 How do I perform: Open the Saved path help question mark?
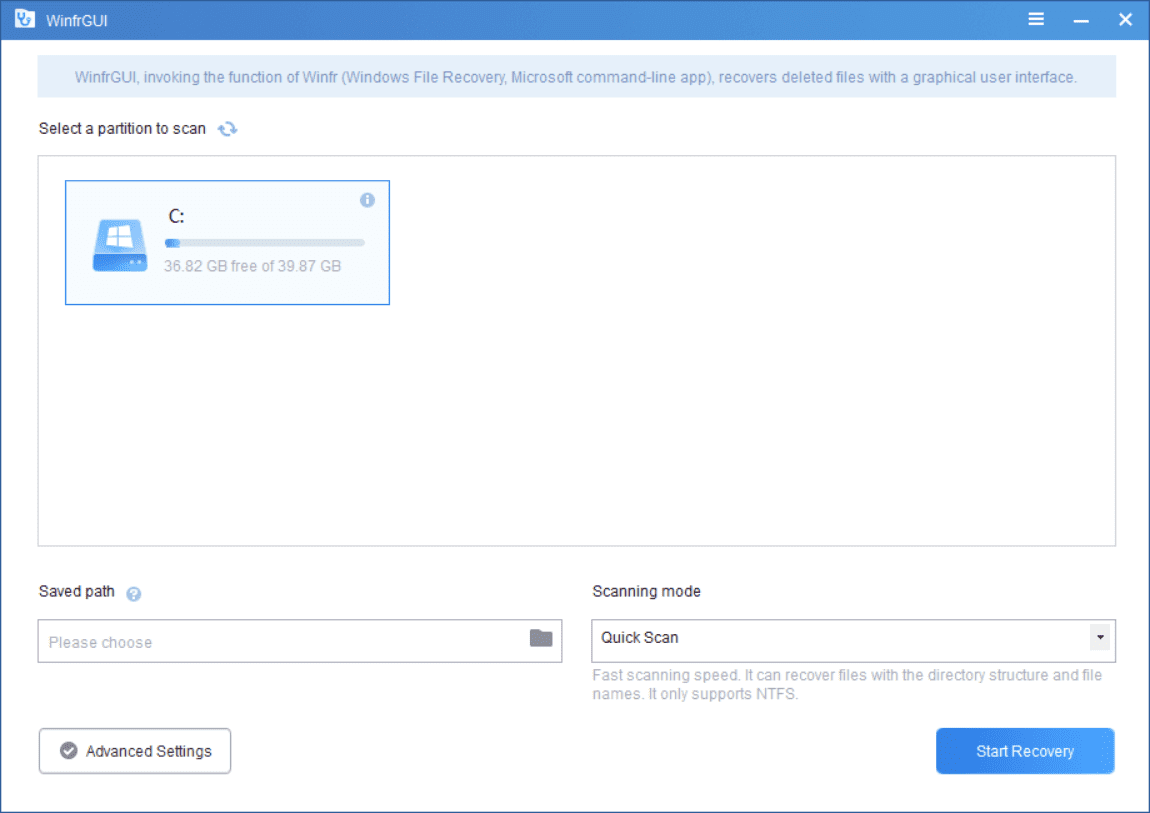[134, 593]
